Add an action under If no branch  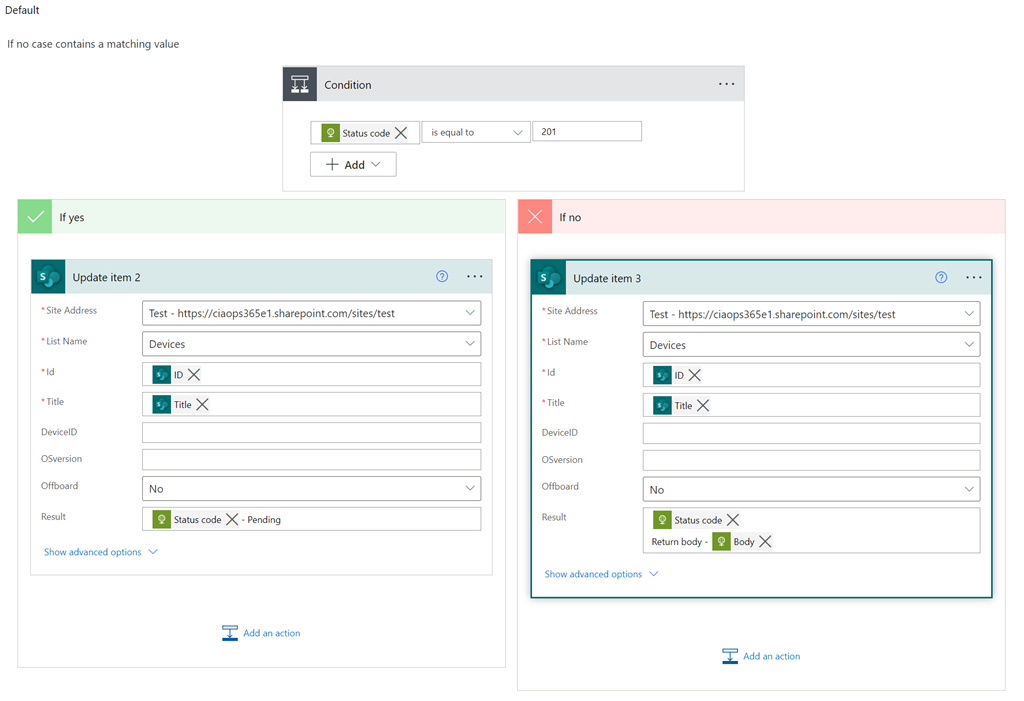[x=761, y=656]
